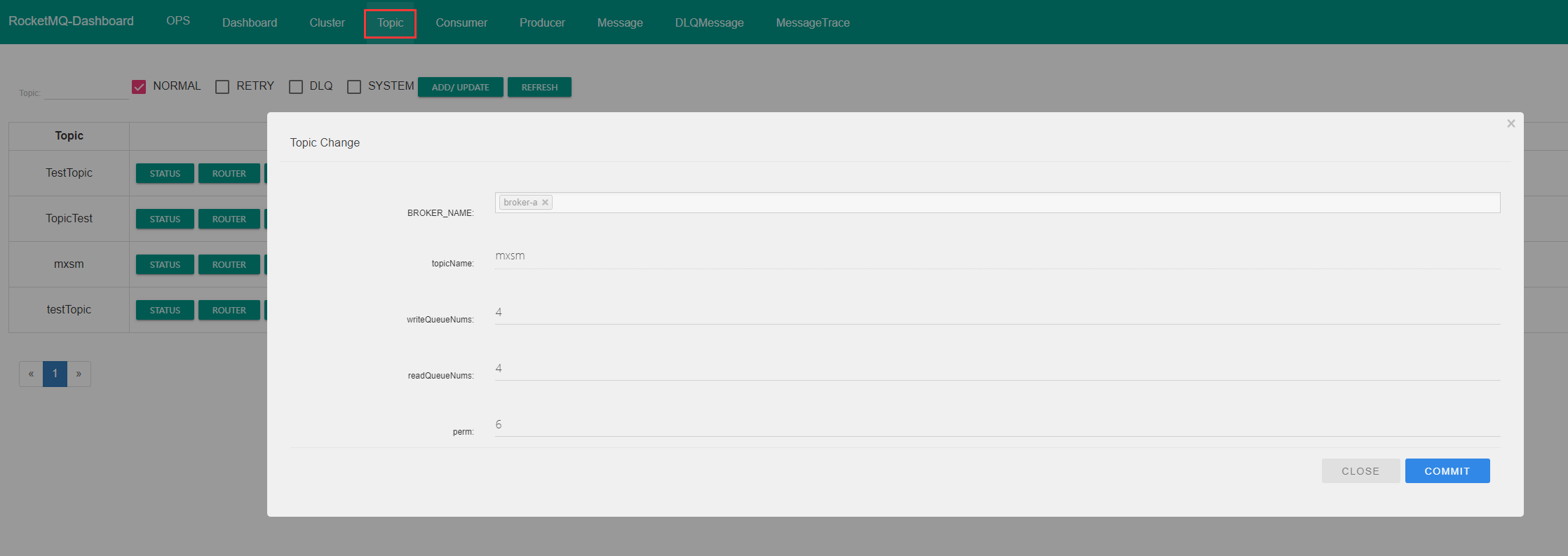Remove the broker-a tag with its x
Viewport: 1568px width, 556px height.
tap(545, 203)
